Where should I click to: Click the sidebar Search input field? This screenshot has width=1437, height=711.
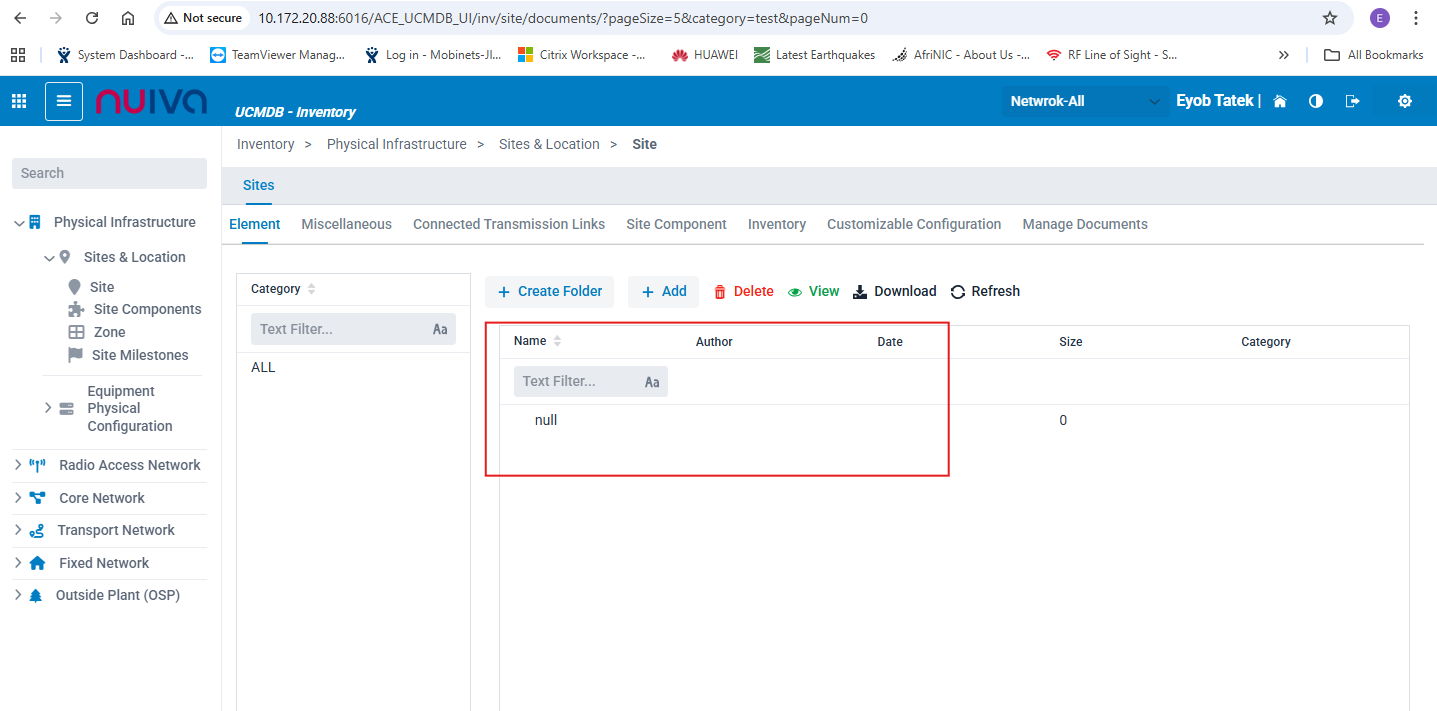tap(109, 173)
